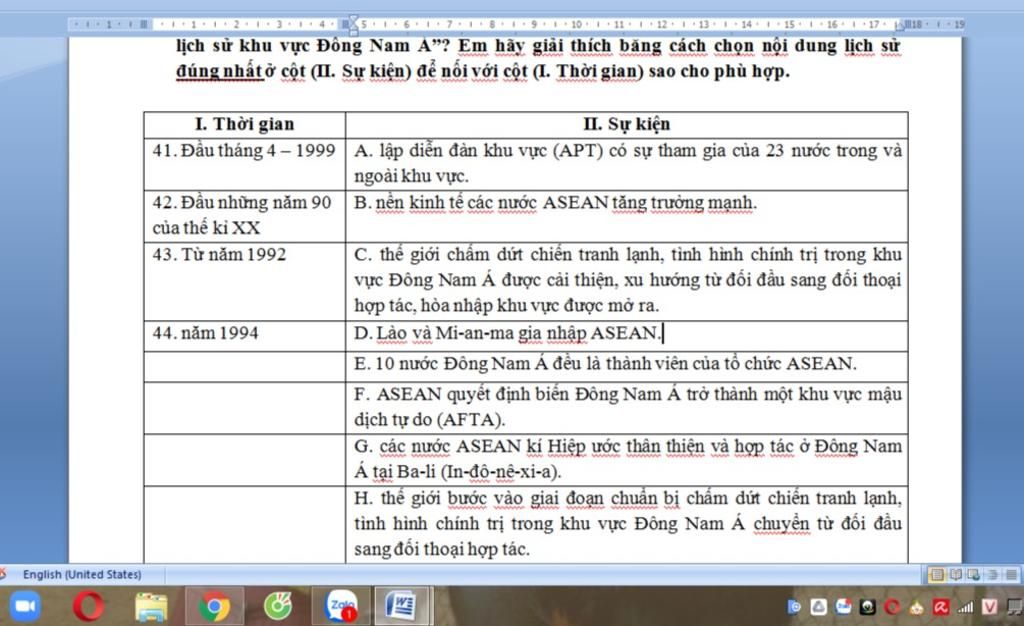The height and width of the screenshot is (626, 1024).
Task: Click the first line indent ruler marker
Action: tap(353, 20)
